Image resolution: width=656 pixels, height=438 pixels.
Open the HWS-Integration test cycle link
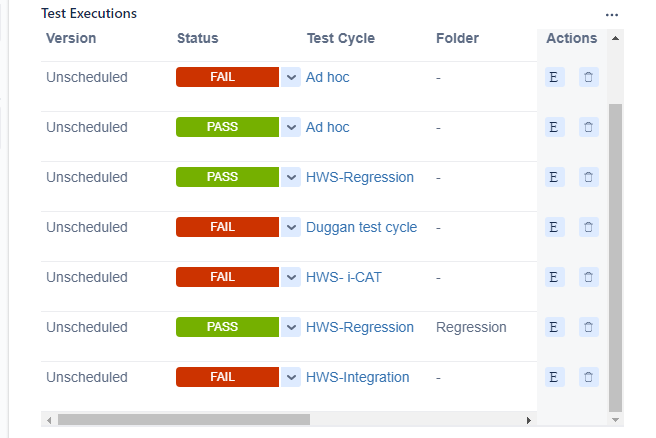click(358, 377)
